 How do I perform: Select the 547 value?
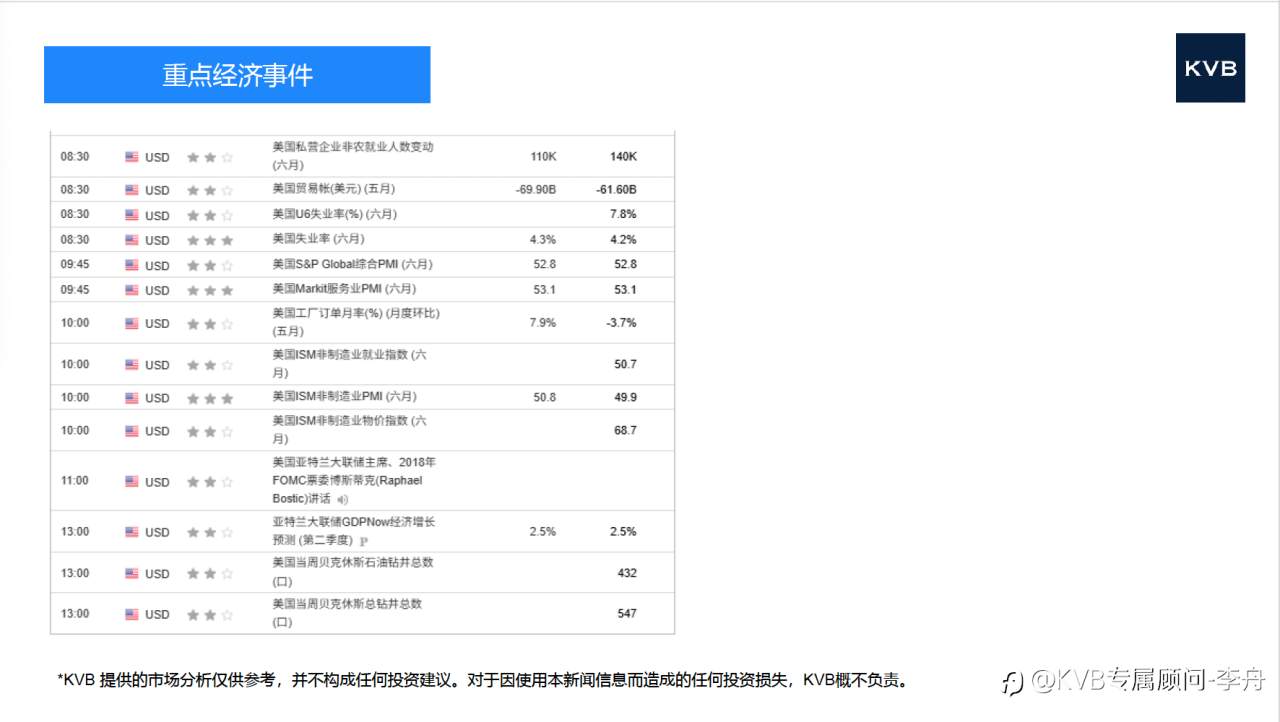point(627,614)
